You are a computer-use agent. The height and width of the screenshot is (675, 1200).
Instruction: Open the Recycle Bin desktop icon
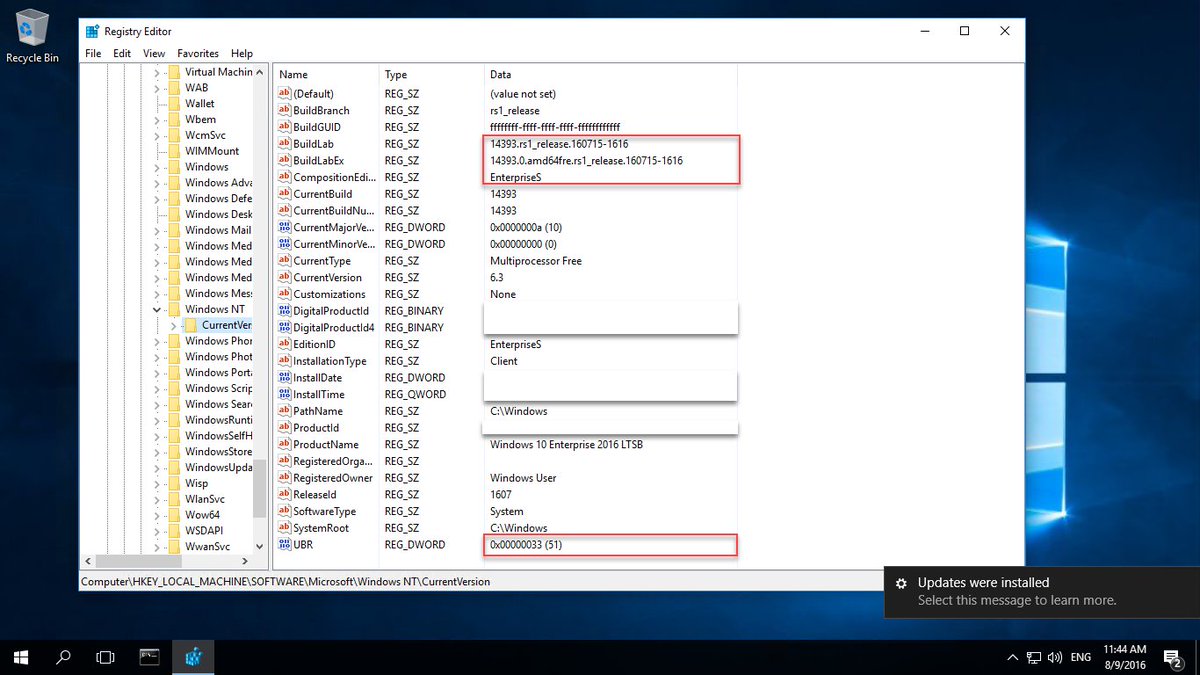(x=32, y=36)
